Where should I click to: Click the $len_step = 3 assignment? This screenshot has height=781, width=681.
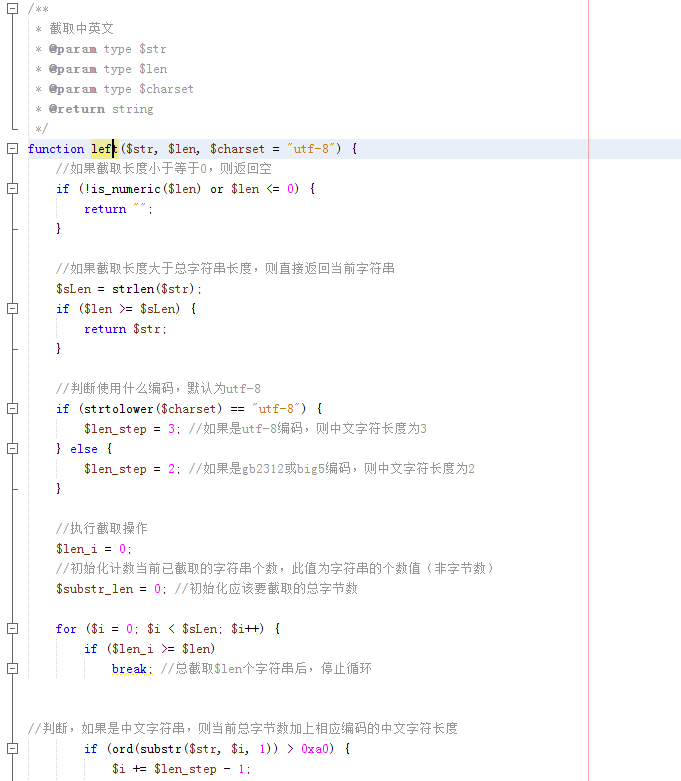[x=133, y=429]
